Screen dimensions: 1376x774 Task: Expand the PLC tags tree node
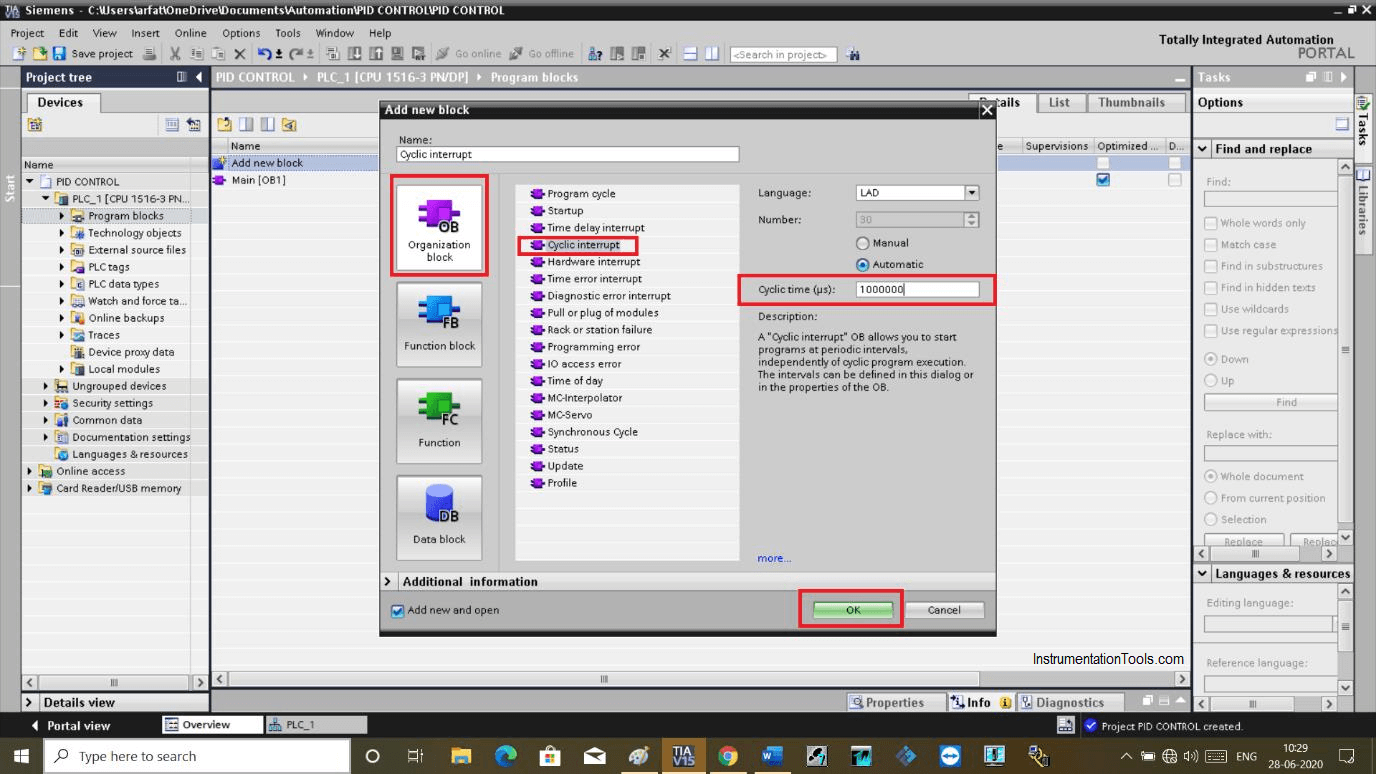pos(62,267)
